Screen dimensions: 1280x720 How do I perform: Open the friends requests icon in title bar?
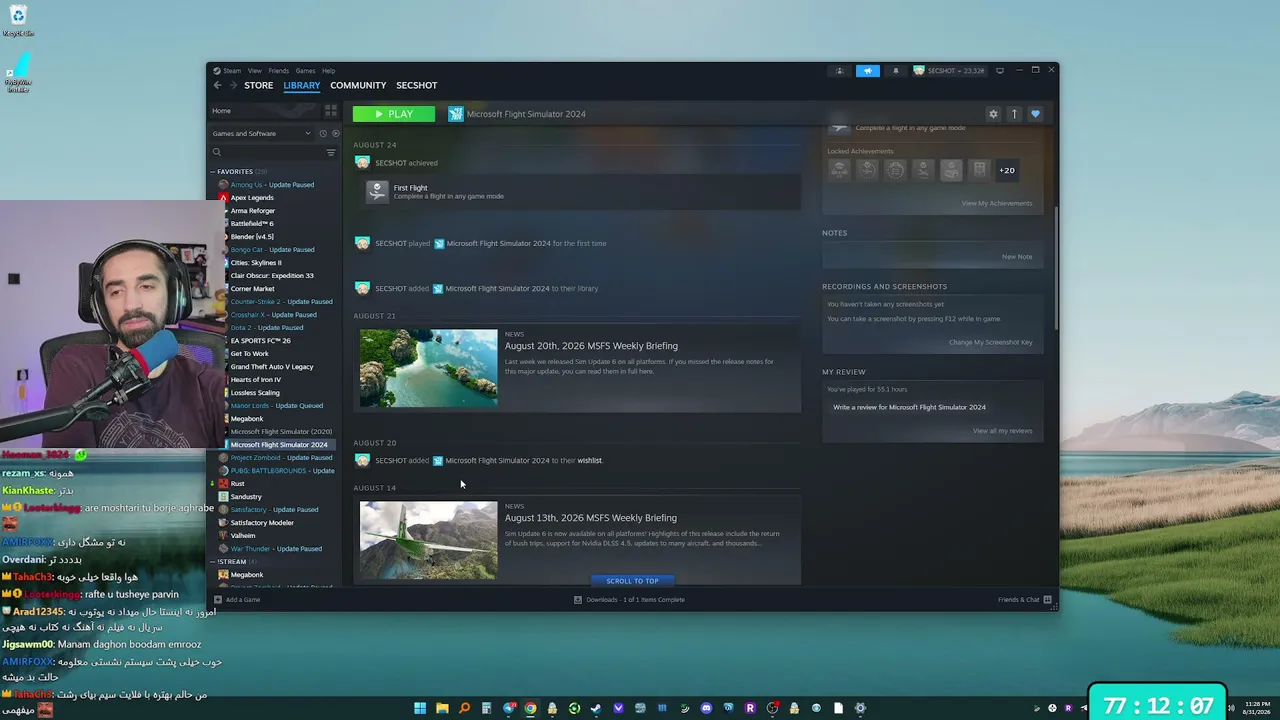(840, 71)
